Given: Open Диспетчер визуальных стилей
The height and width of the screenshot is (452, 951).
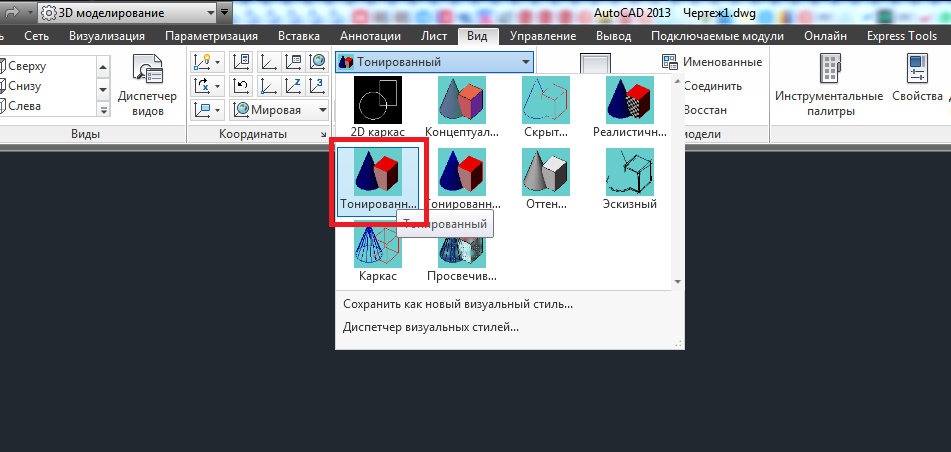Looking at the screenshot, I should [431, 327].
